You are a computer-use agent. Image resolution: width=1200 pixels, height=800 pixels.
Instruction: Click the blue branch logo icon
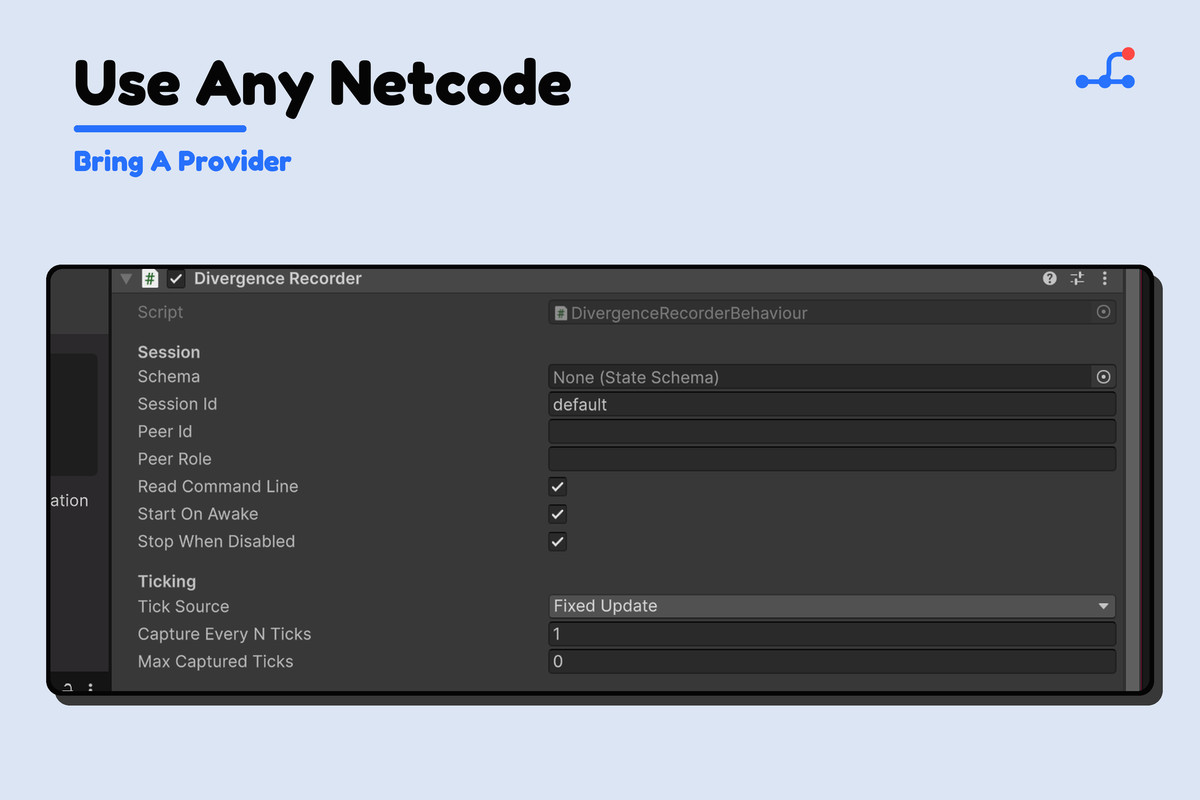pyautogui.click(x=1105, y=70)
